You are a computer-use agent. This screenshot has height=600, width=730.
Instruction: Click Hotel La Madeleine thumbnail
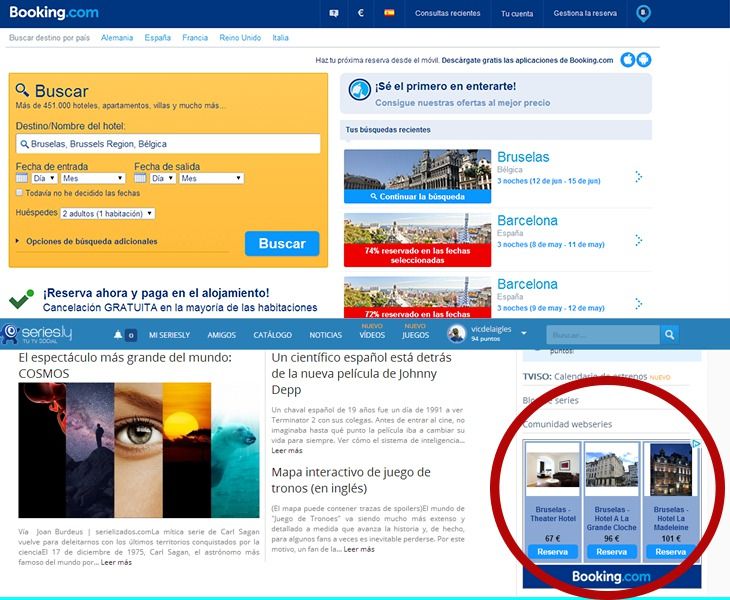point(670,470)
